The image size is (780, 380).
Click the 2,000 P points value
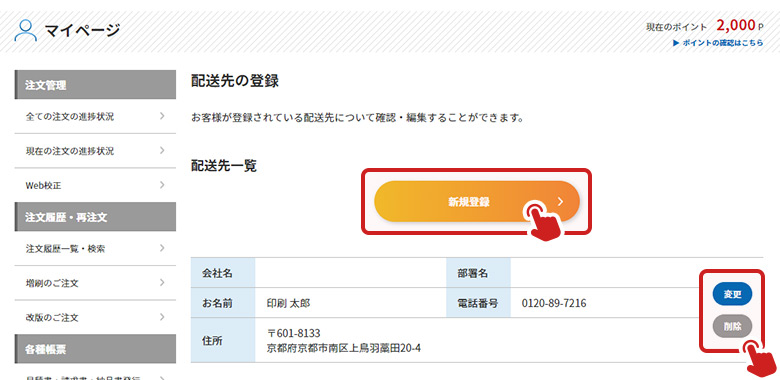click(740, 26)
